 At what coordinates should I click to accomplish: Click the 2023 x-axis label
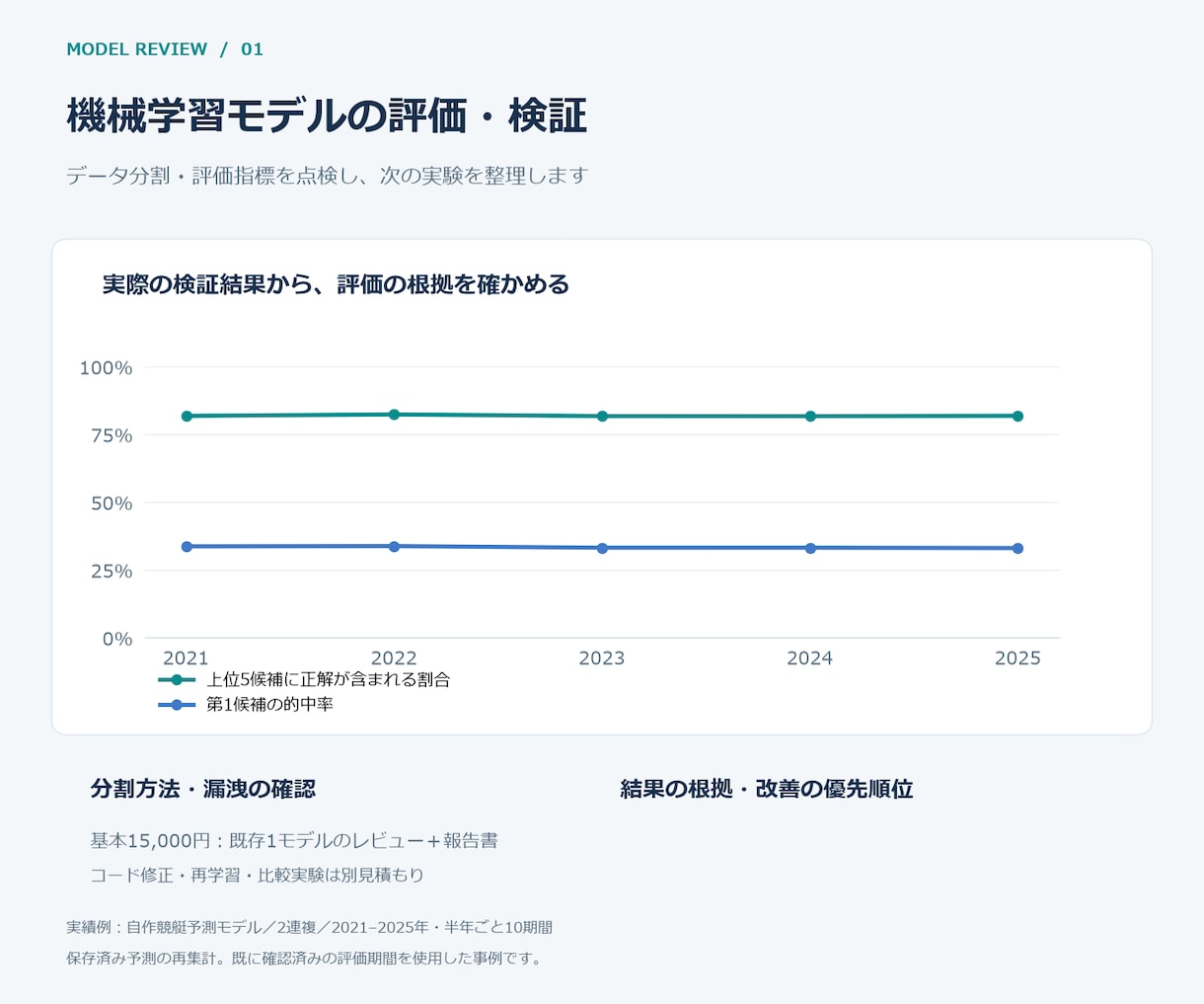tap(602, 658)
